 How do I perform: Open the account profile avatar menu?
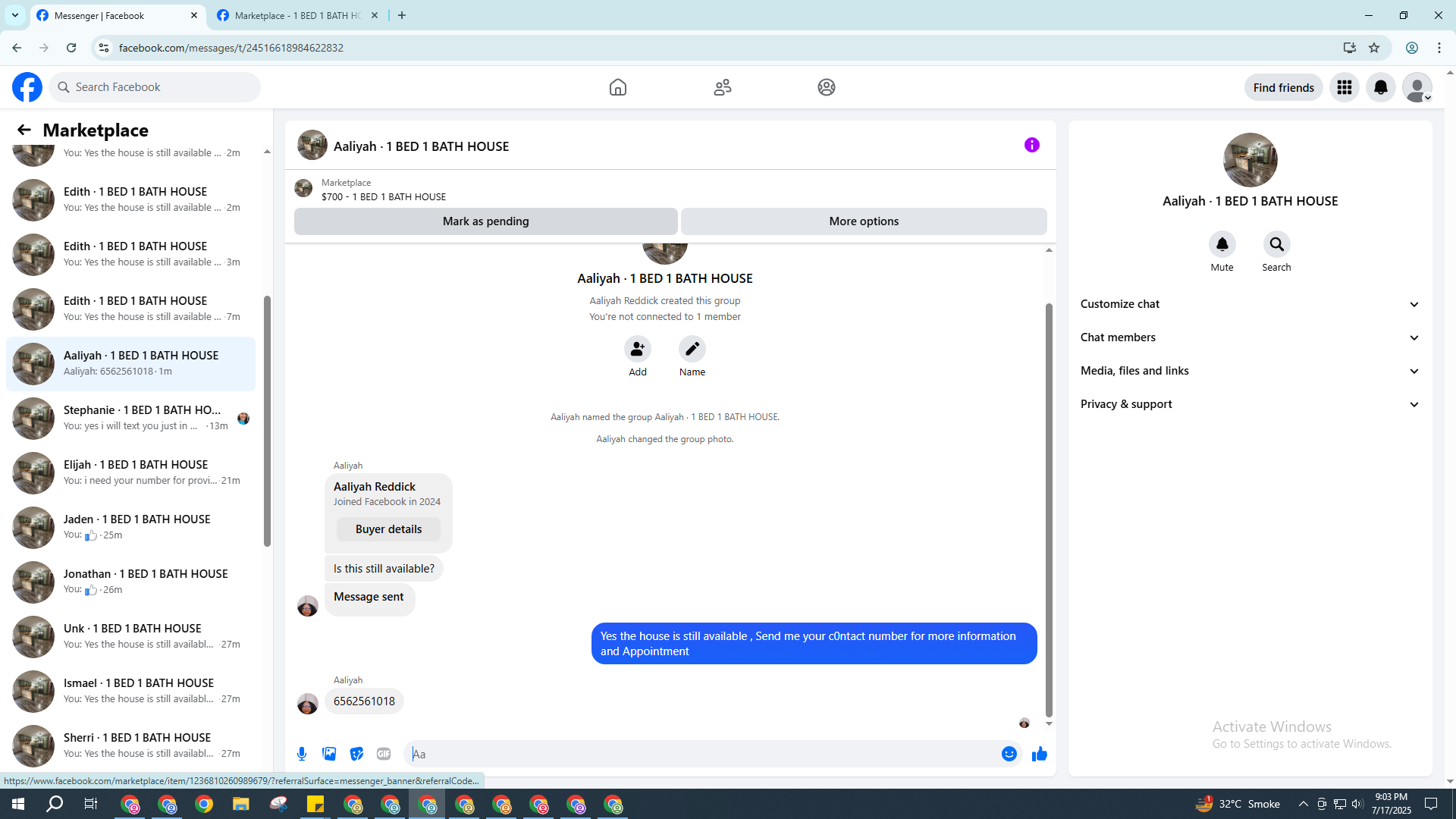(1417, 87)
